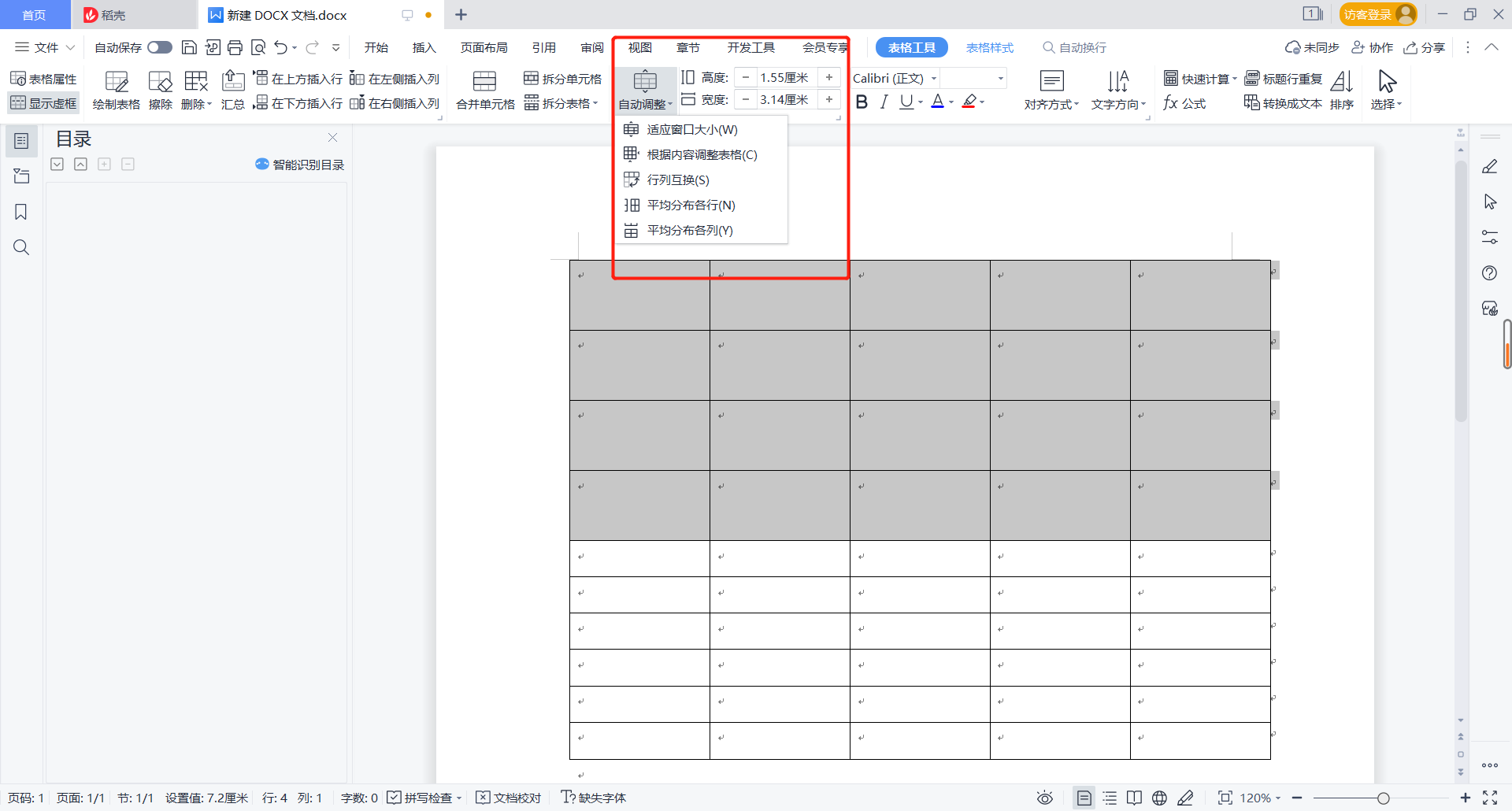This screenshot has height=811, width=1512.
Task: Click 在右侧插入列 insert column right
Action: (395, 103)
